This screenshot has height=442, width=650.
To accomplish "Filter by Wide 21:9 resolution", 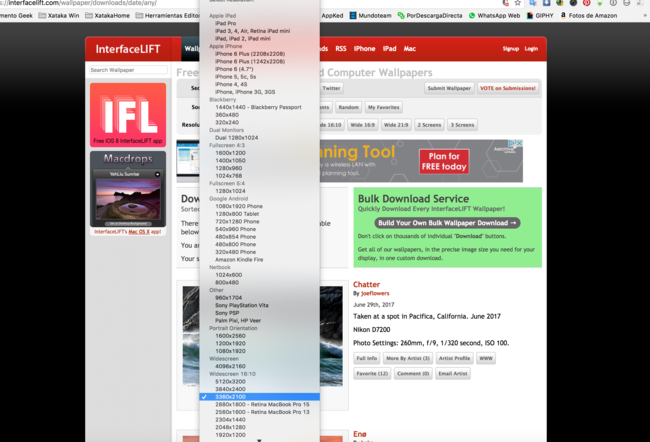I will (396, 124).
